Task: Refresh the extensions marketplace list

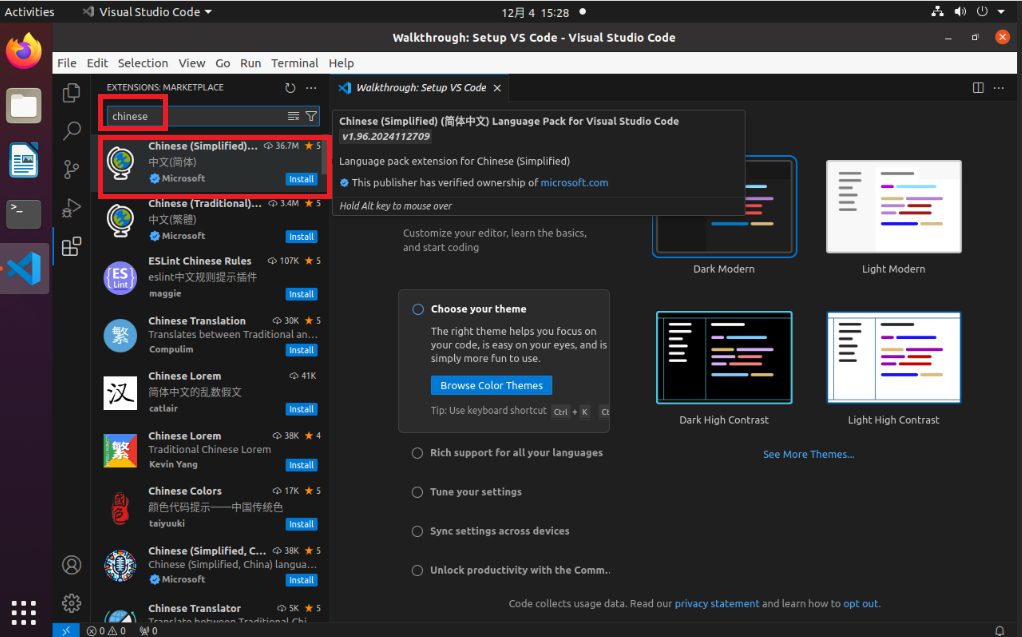Action: coord(290,87)
